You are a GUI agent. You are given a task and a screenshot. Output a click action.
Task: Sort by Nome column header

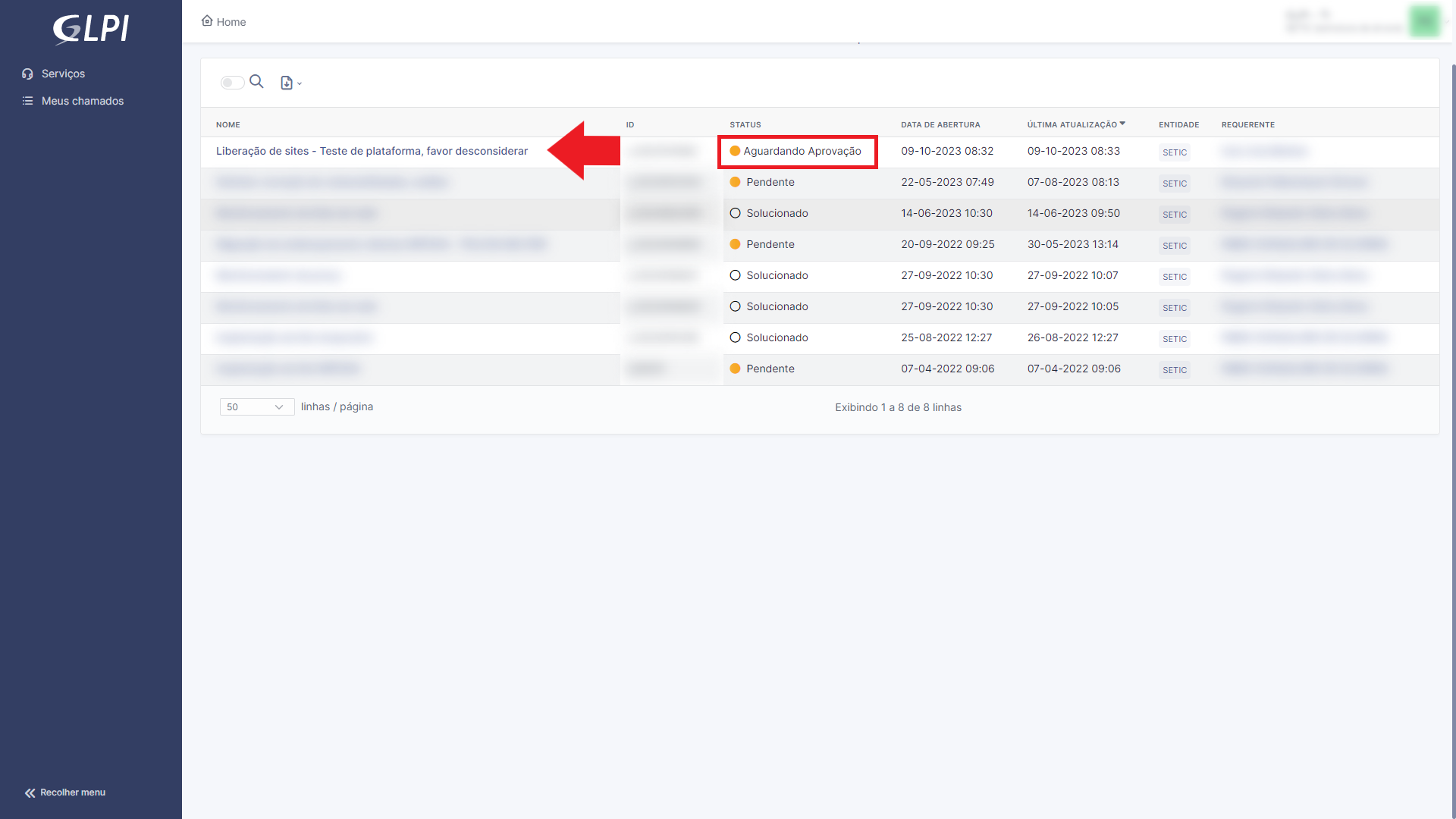(x=227, y=124)
